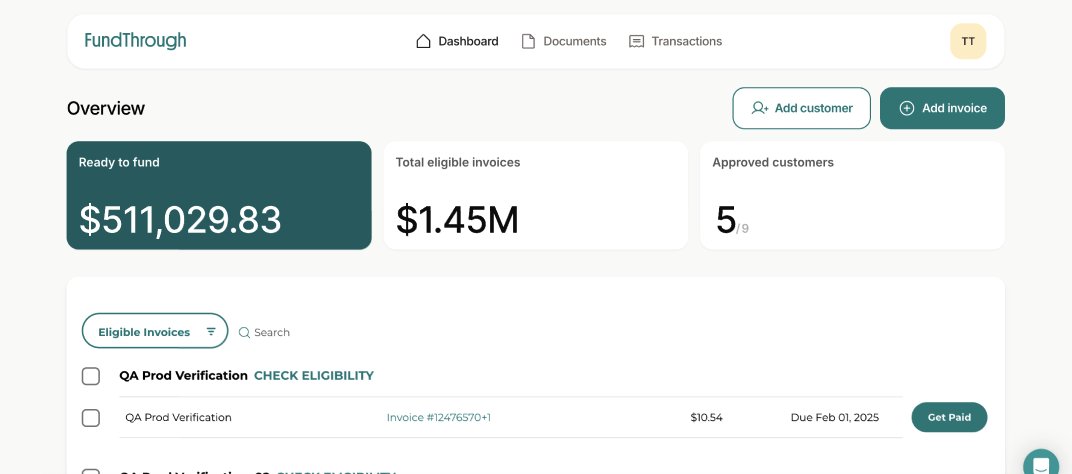Viewport: 1072px width, 474px height.
Task: Open the Documents tab
Action: [x=564, y=41]
